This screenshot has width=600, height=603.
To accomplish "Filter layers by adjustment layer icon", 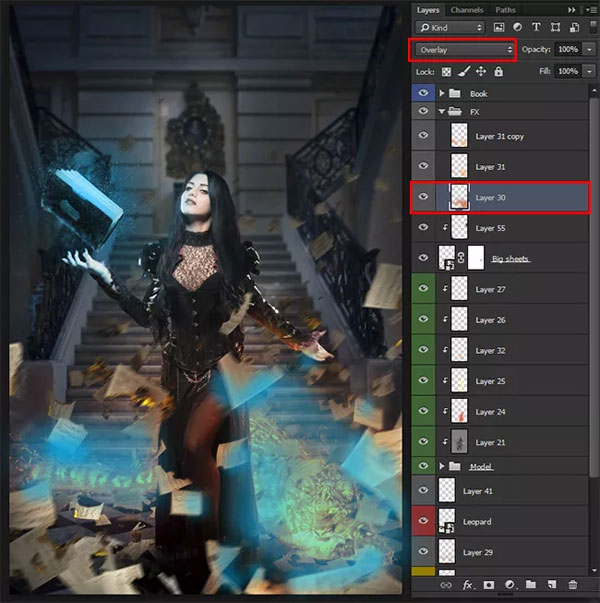I will [518, 27].
